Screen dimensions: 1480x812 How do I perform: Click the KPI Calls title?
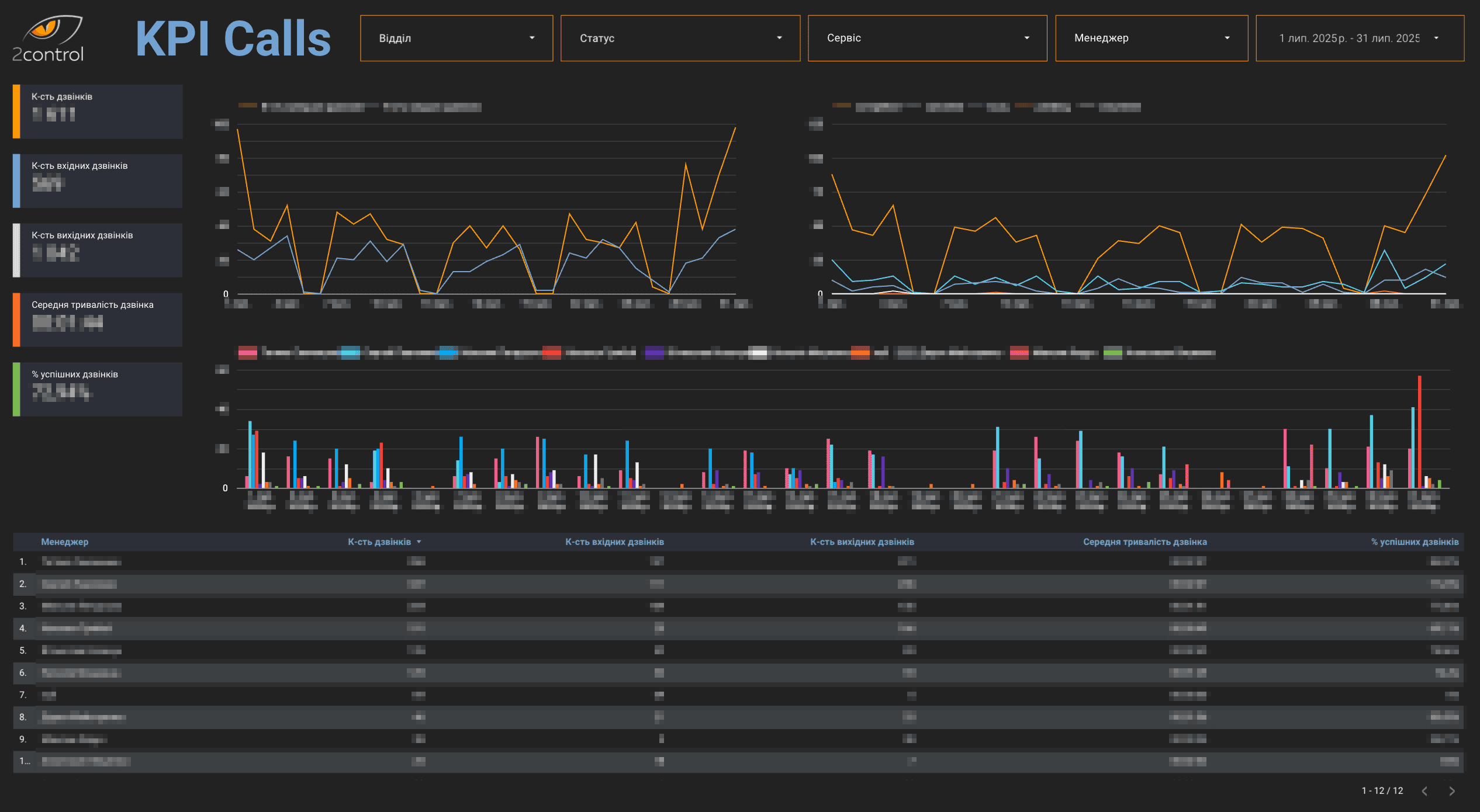point(233,39)
